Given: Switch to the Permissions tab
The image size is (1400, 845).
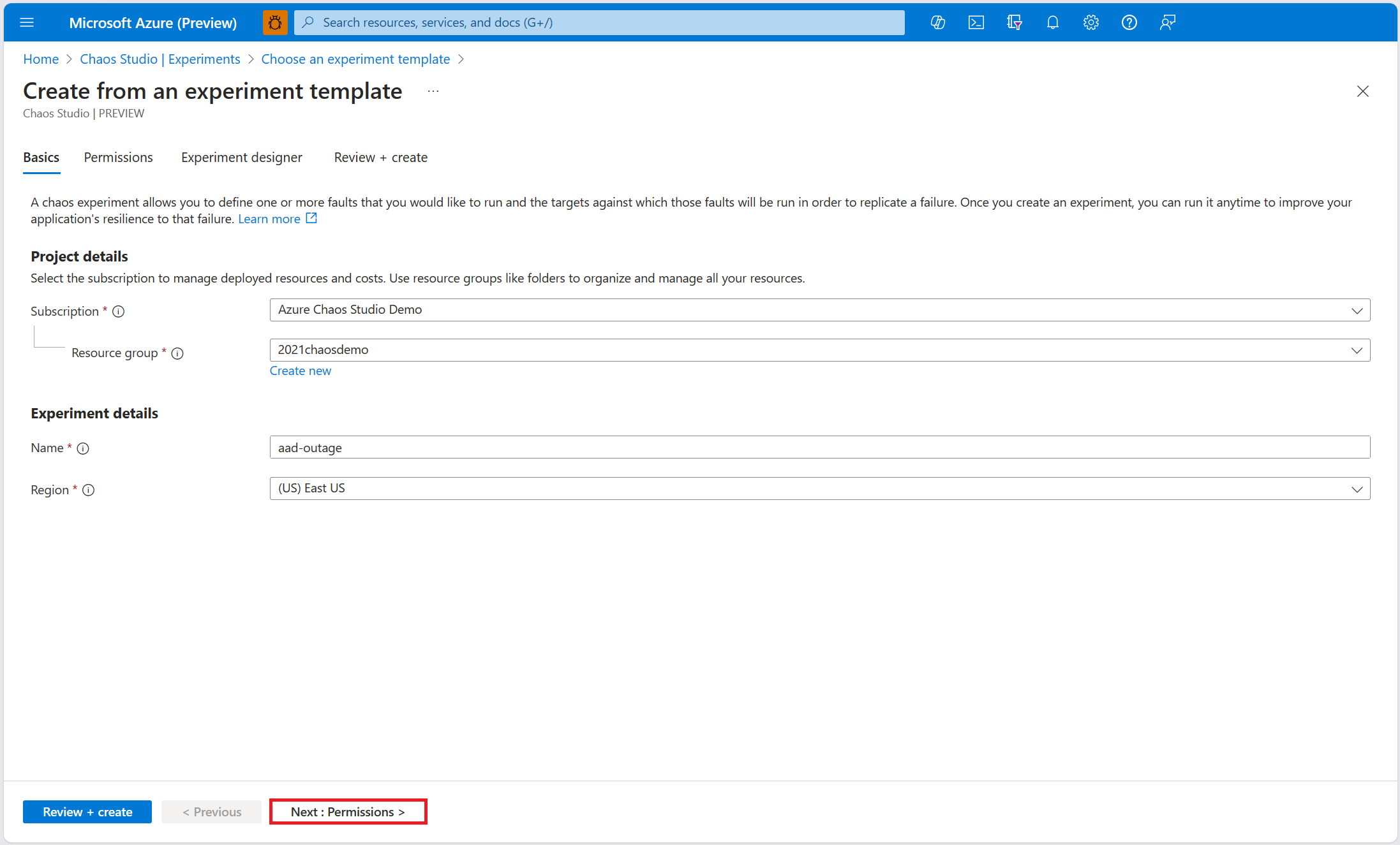Looking at the screenshot, I should 118,158.
